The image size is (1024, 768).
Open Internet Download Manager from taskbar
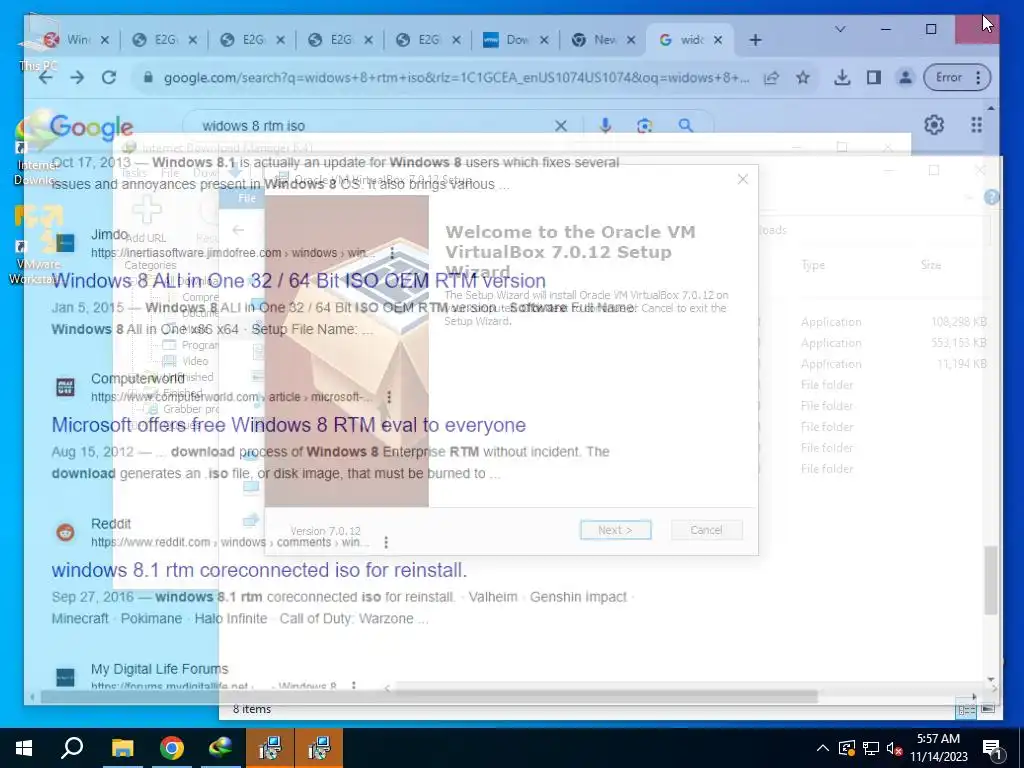221,748
